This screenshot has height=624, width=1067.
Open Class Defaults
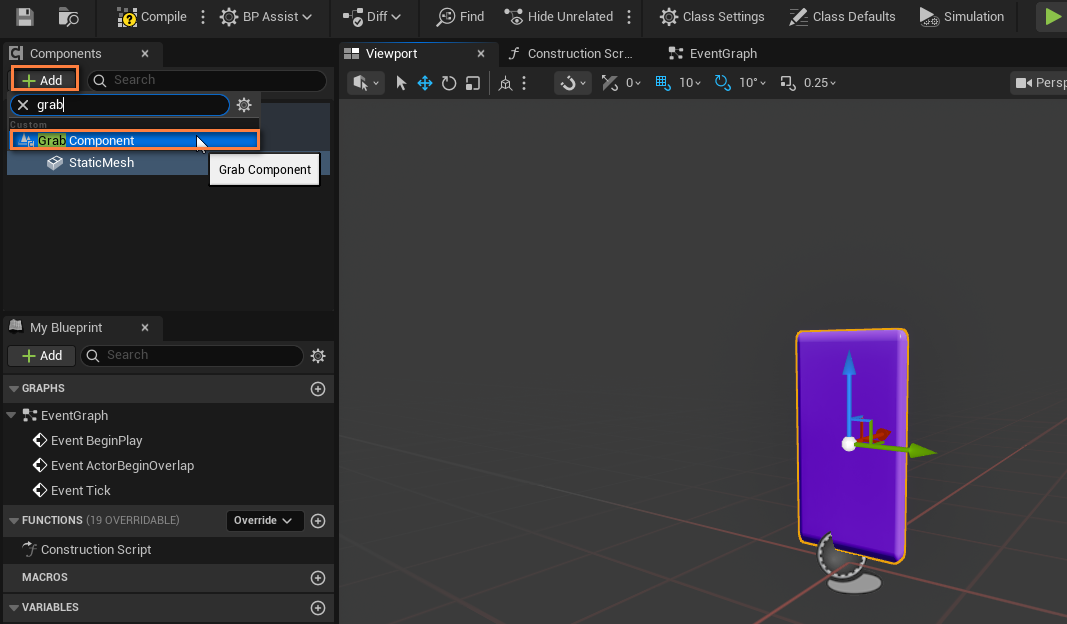(x=842, y=16)
